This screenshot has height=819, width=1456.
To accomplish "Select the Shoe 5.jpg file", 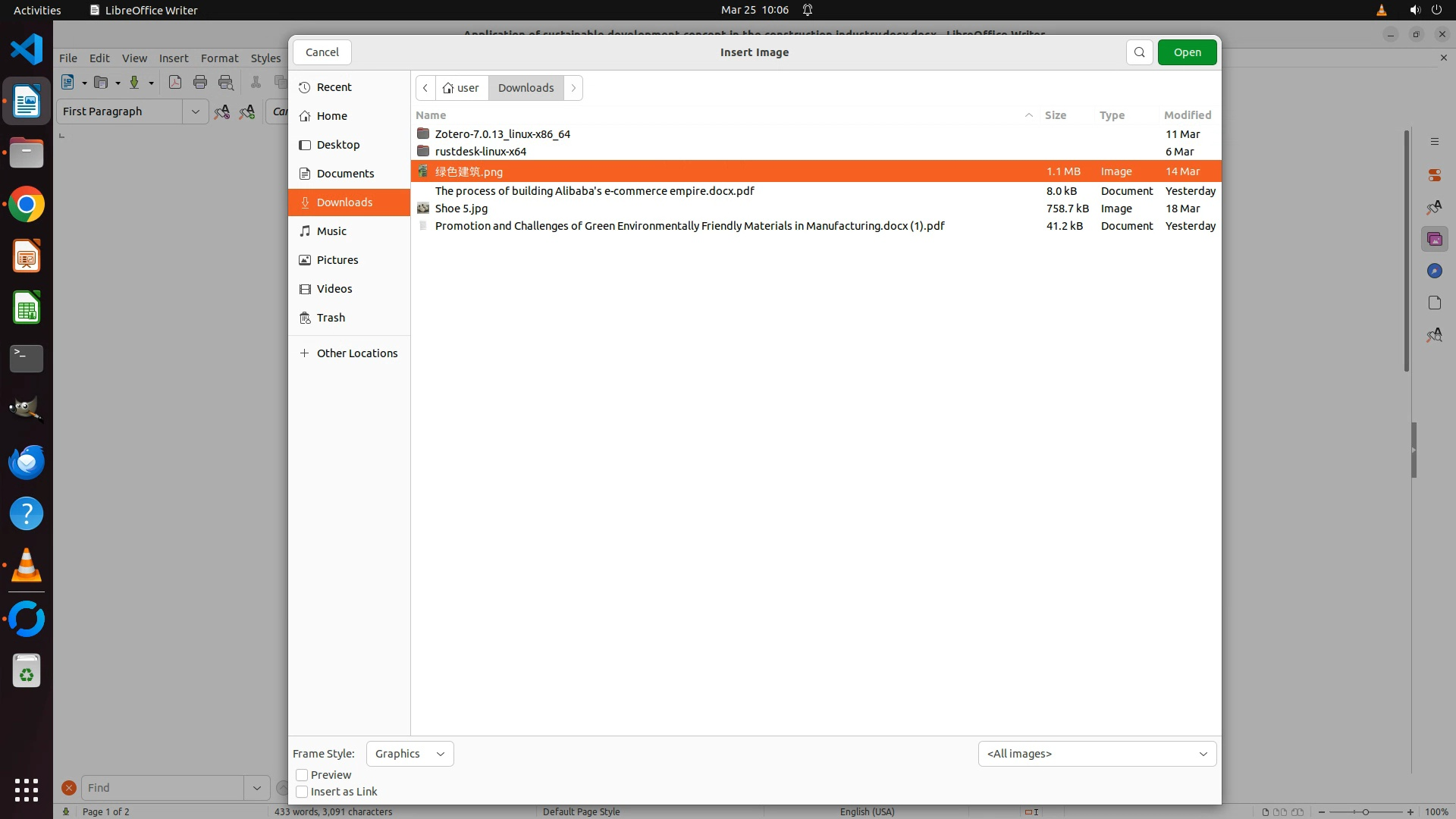I will click(x=461, y=209).
